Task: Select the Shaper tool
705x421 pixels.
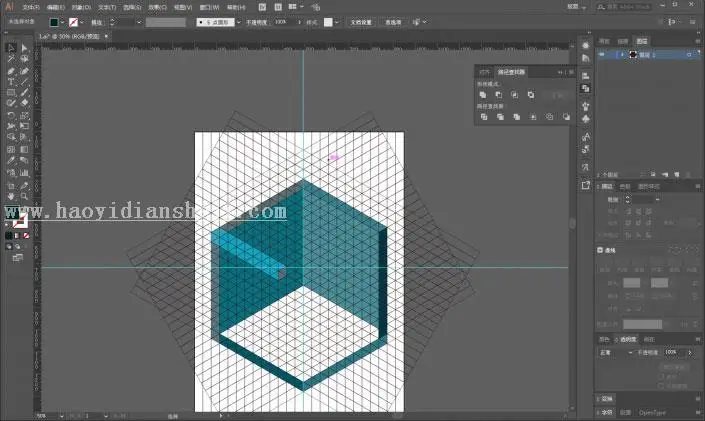Action: 11,103
